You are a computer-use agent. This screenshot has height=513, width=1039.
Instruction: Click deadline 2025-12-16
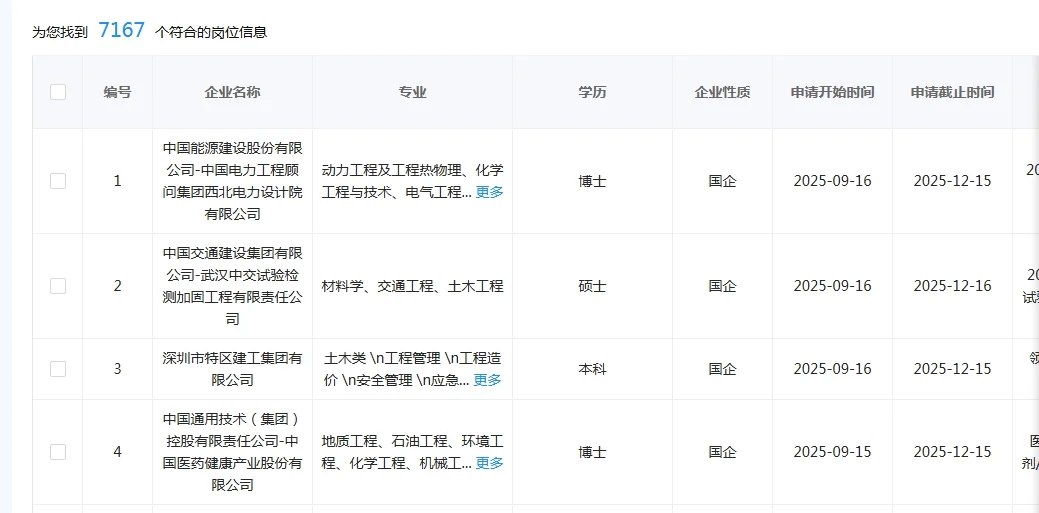[x=952, y=286]
